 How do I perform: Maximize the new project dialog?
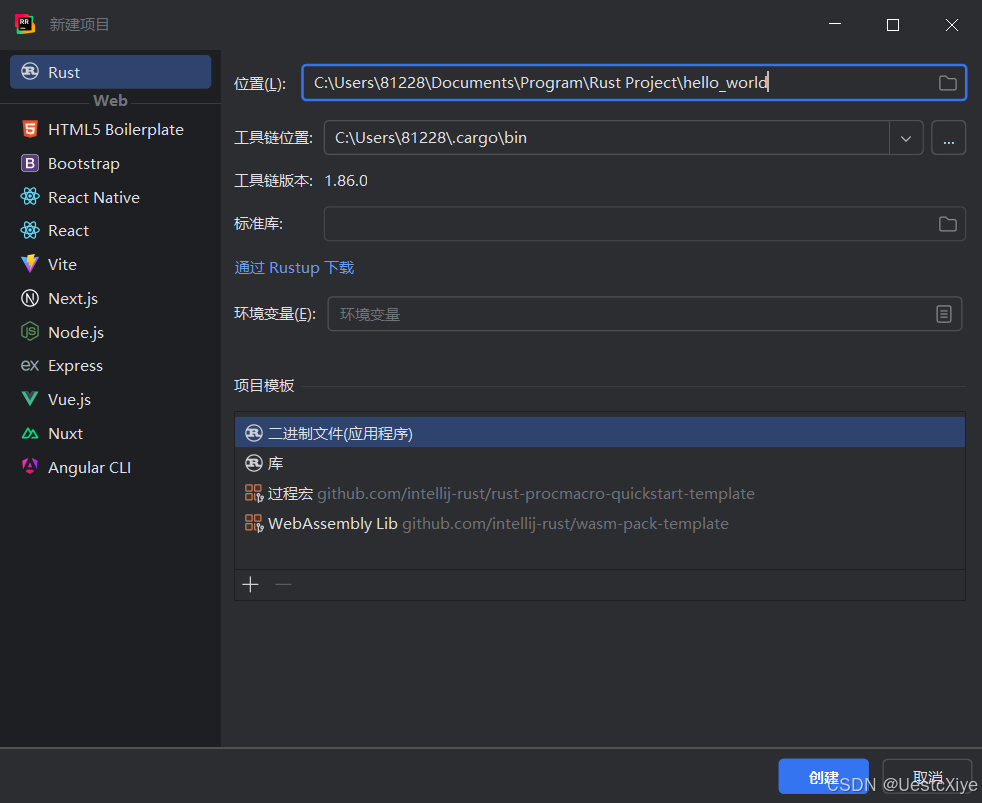893,24
